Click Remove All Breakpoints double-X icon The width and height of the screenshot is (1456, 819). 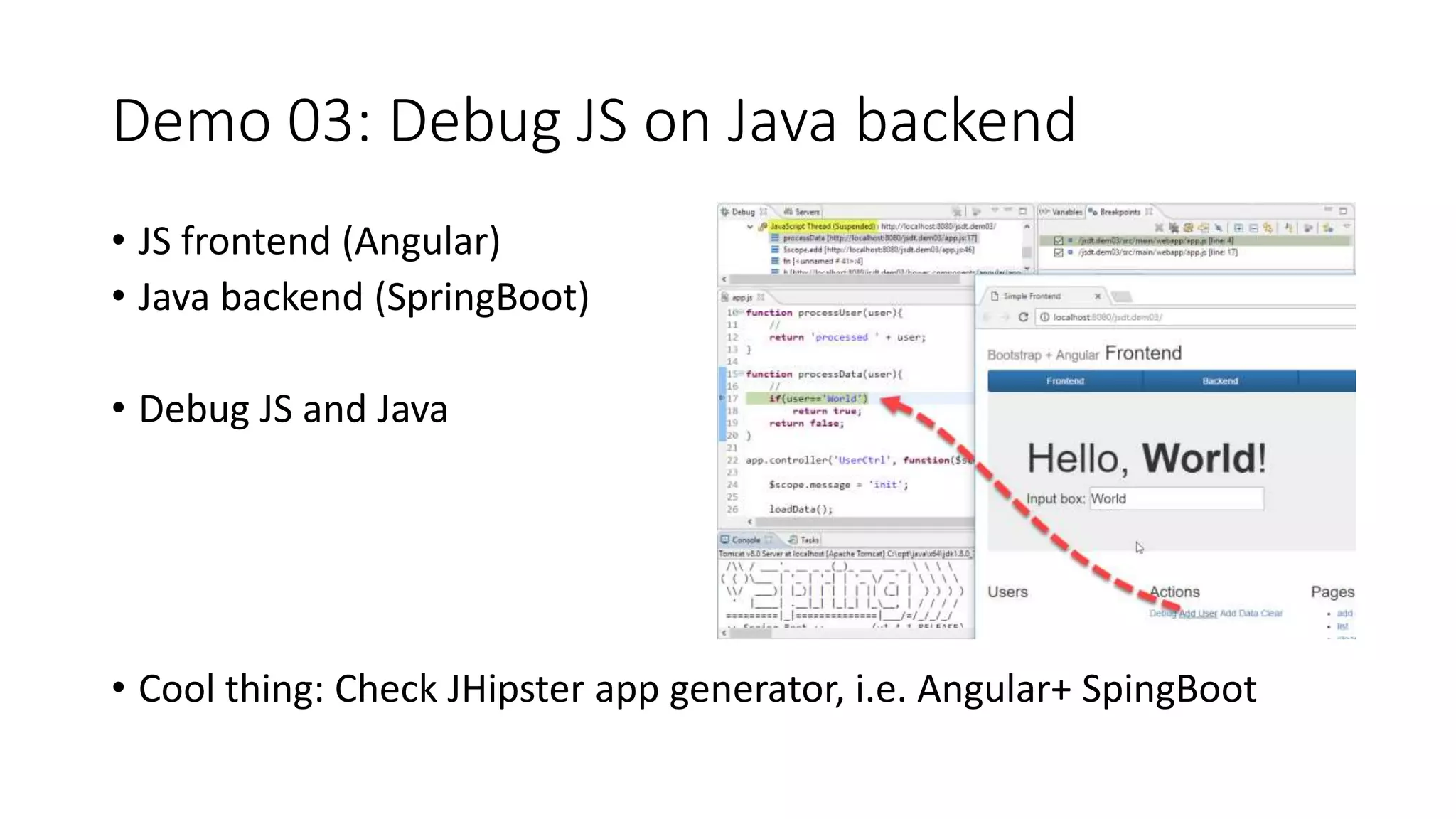click(x=1173, y=228)
